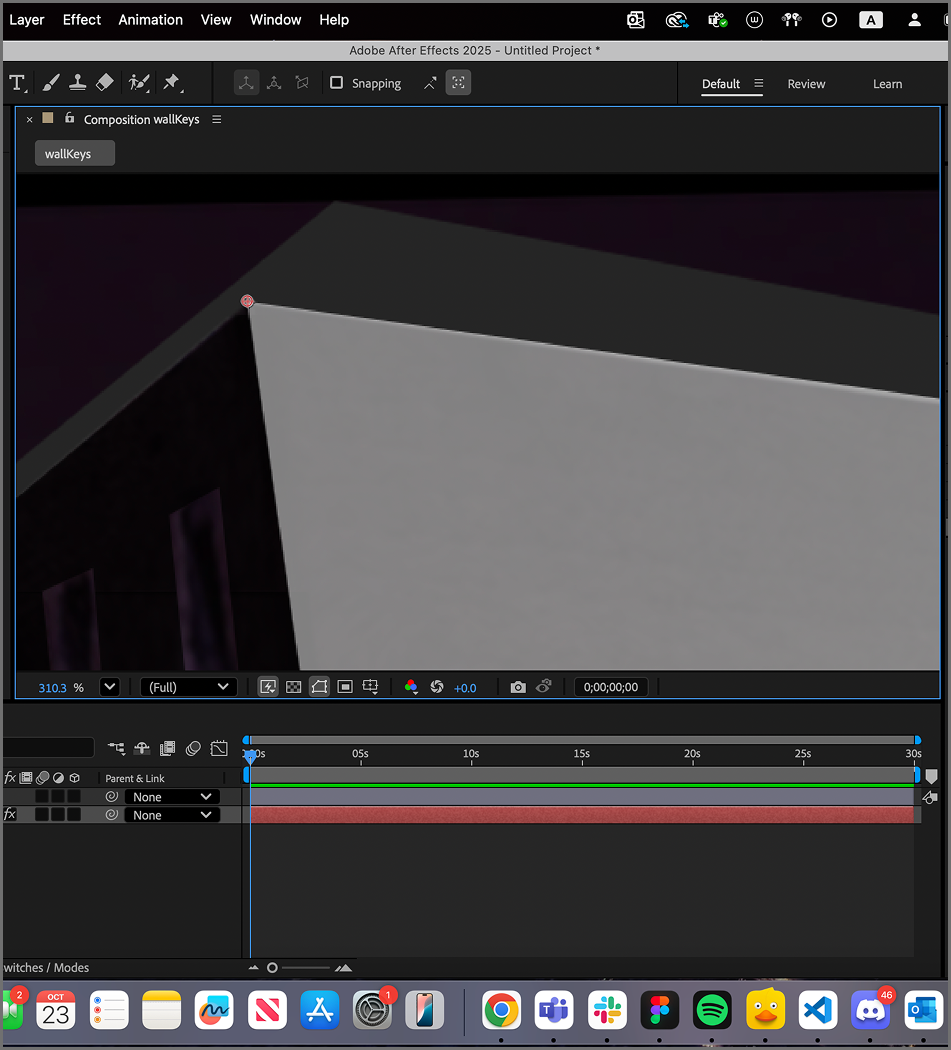Screen dimensions: 951x1050
Task: Toggle the transparency grid in the viewer
Action: click(x=293, y=686)
